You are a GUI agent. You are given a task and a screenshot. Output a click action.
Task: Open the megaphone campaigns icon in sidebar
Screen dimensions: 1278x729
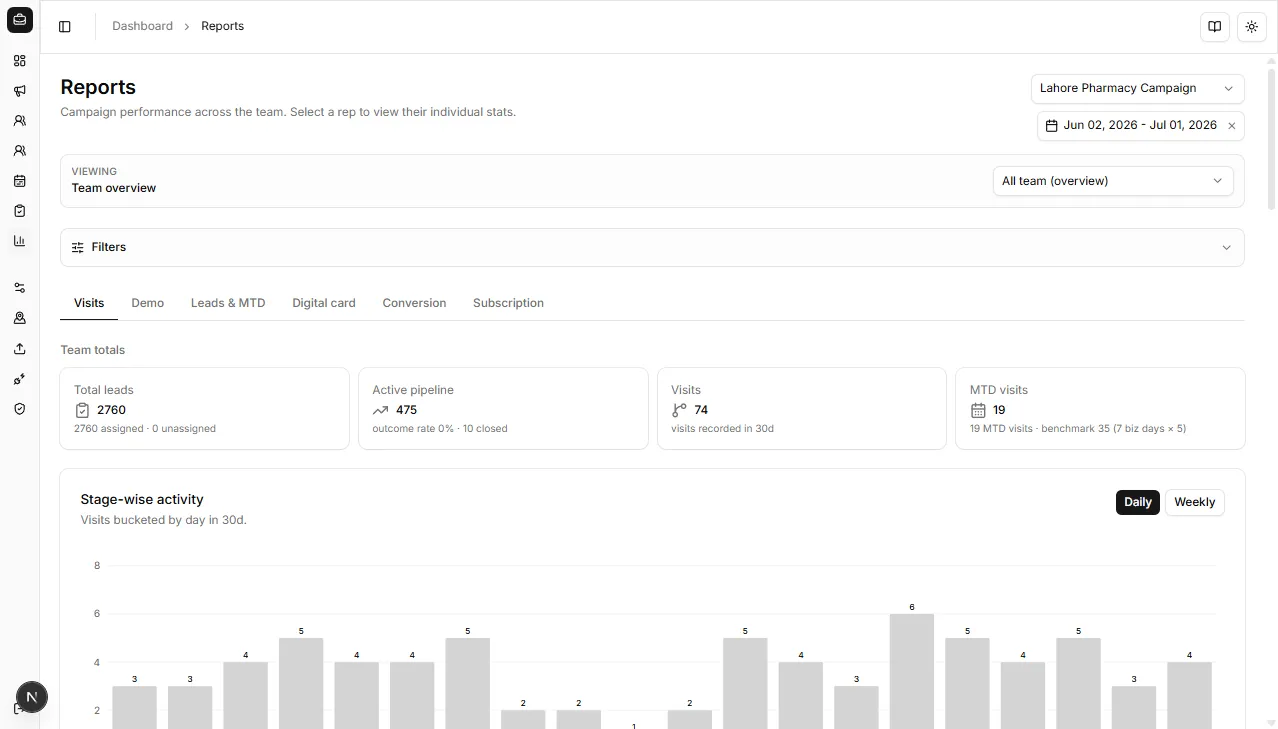(x=20, y=91)
